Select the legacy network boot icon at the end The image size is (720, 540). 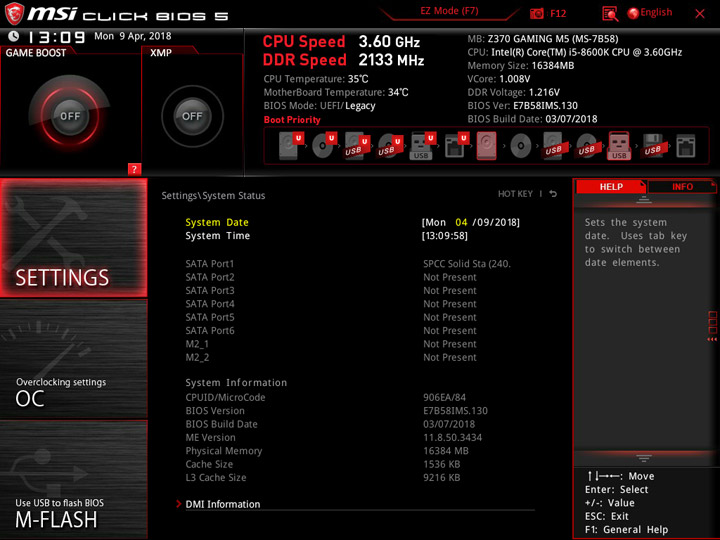[686, 146]
